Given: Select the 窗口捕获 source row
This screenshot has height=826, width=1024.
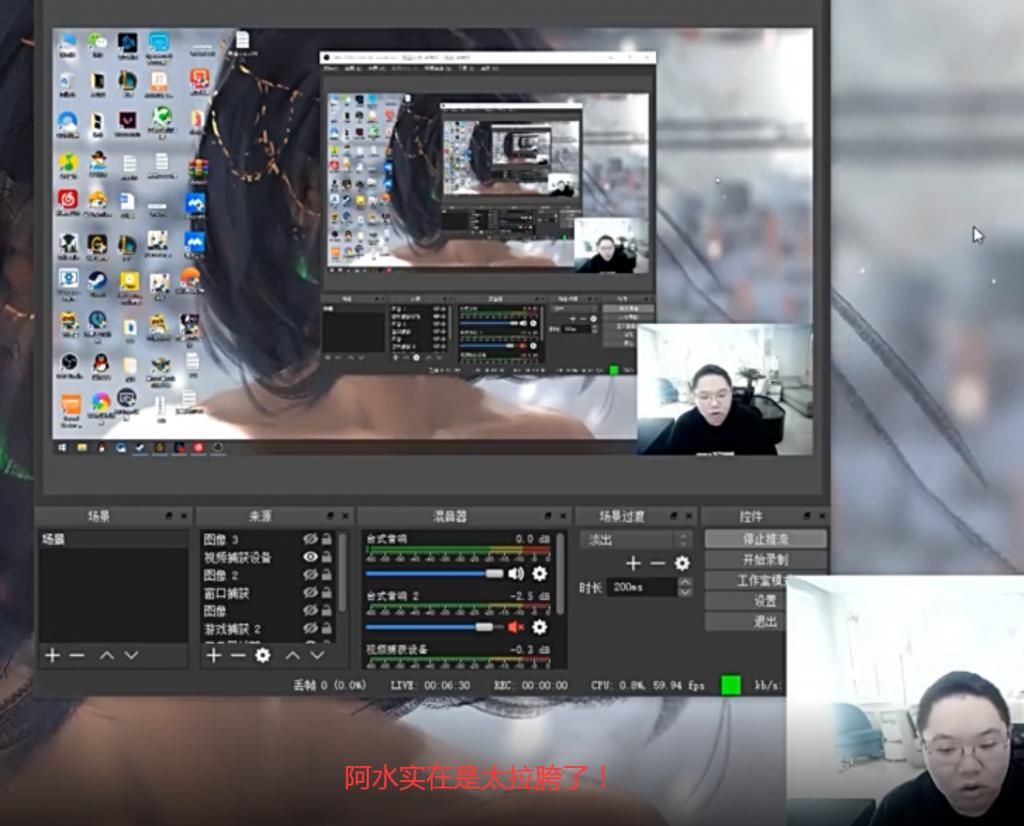Looking at the screenshot, I should [x=268, y=592].
